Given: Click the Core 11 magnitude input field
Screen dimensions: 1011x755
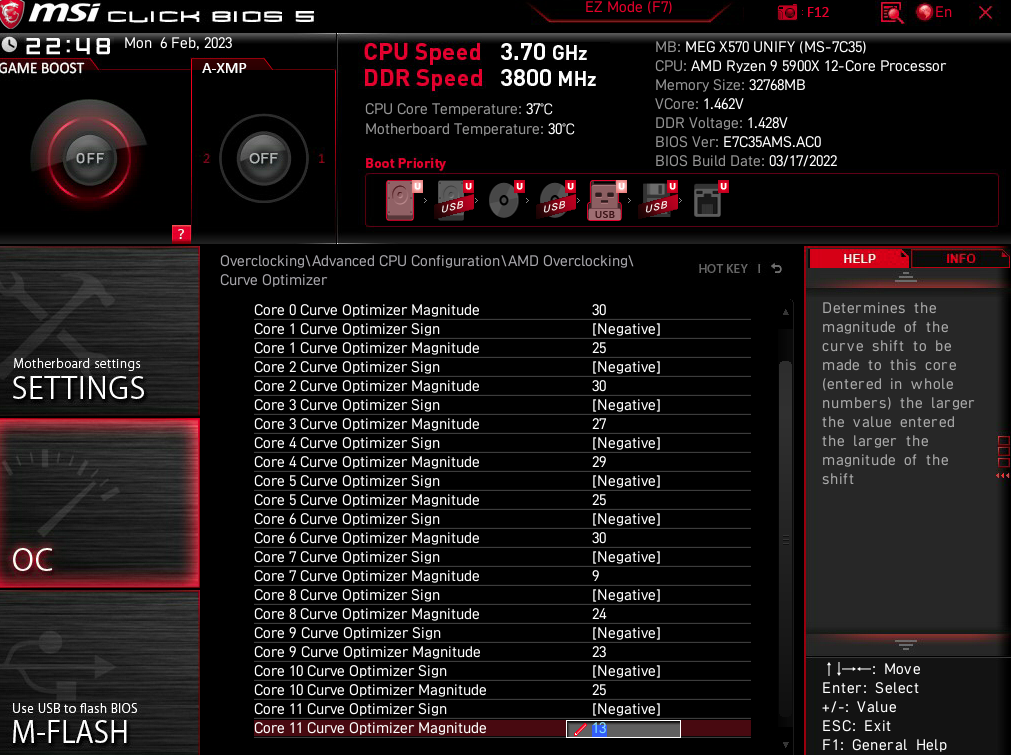Looking at the screenshot, I should pyautogui.click(x=623, y=729).
